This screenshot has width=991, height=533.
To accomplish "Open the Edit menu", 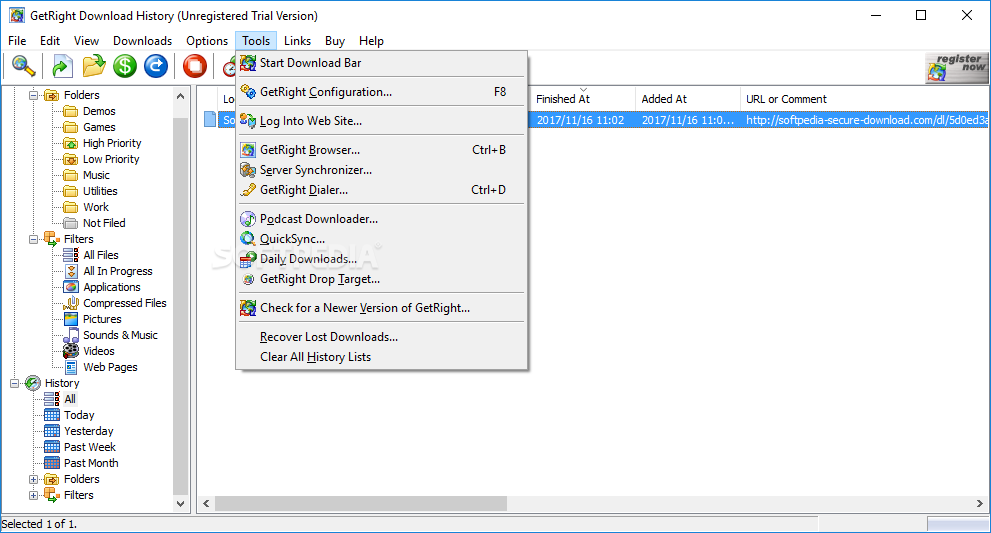I will pos(49,41).
